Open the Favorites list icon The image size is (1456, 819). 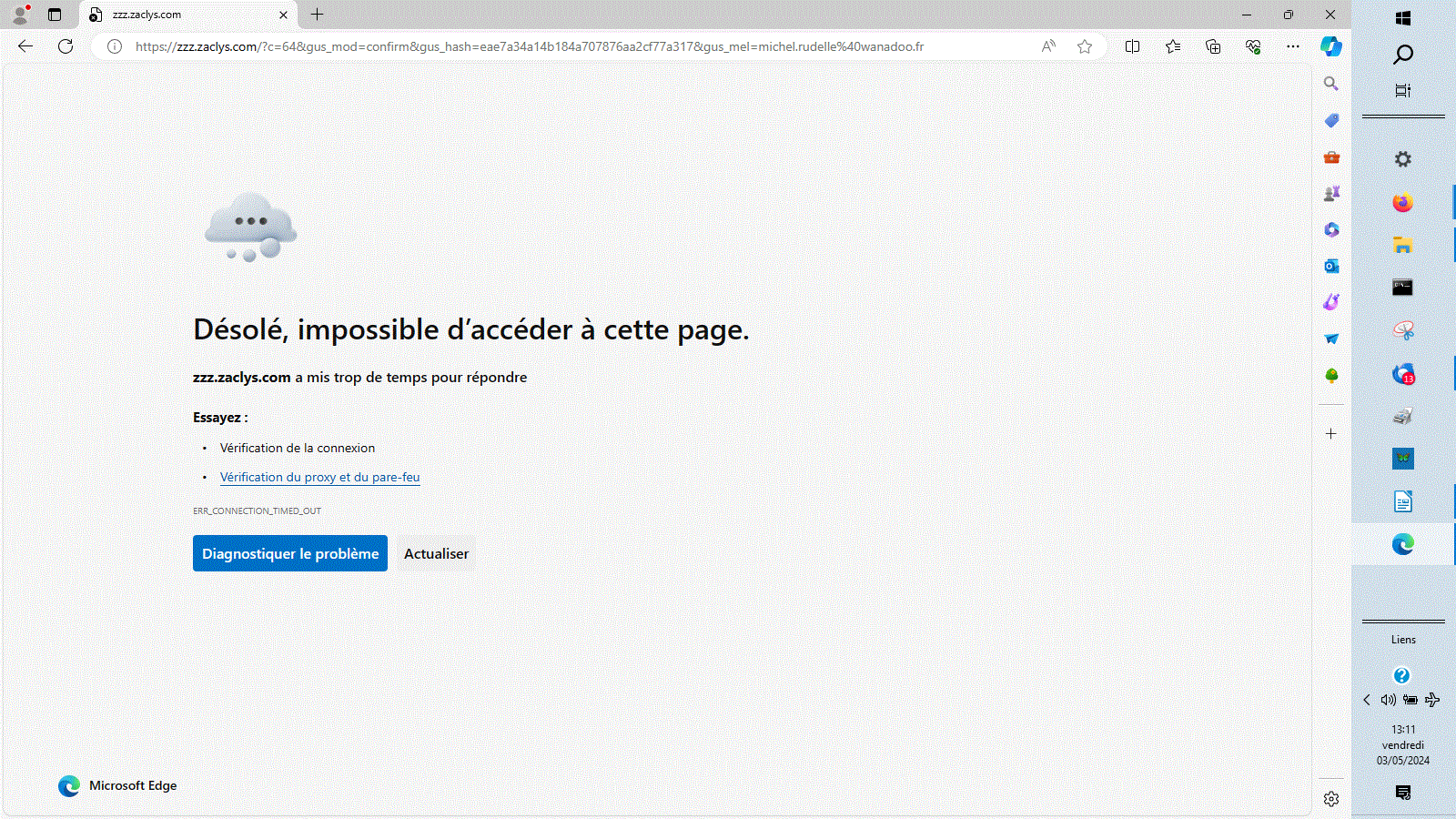pos(1173,46)
